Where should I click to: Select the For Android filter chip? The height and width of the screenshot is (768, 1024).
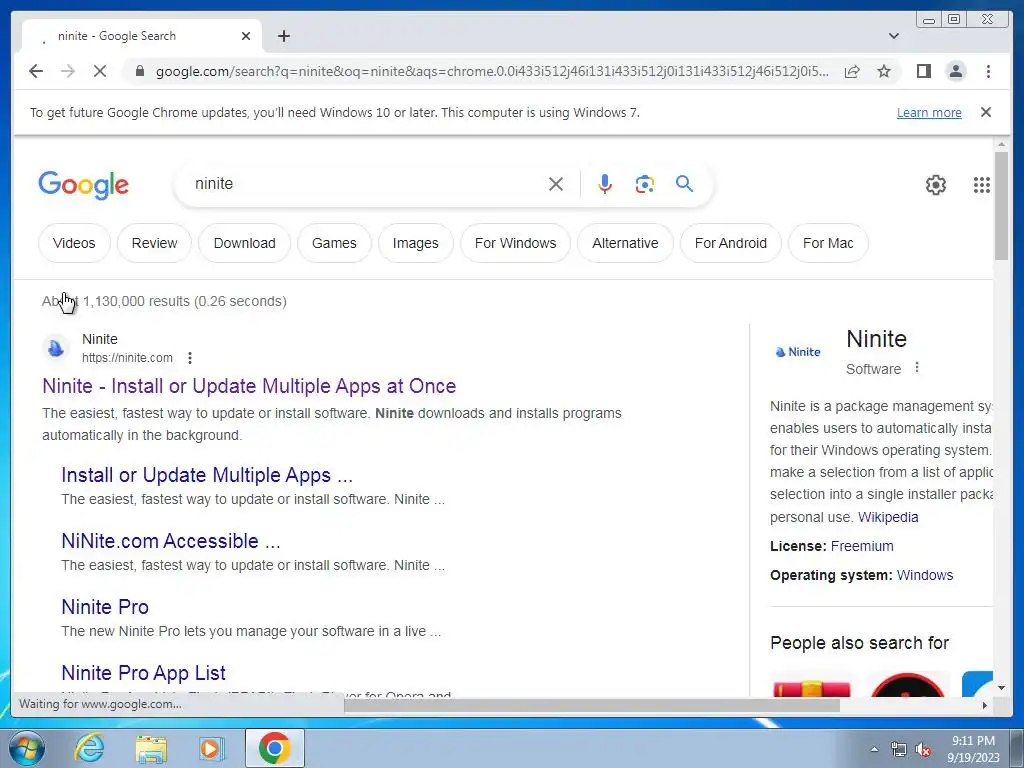(x=730, y=243)
